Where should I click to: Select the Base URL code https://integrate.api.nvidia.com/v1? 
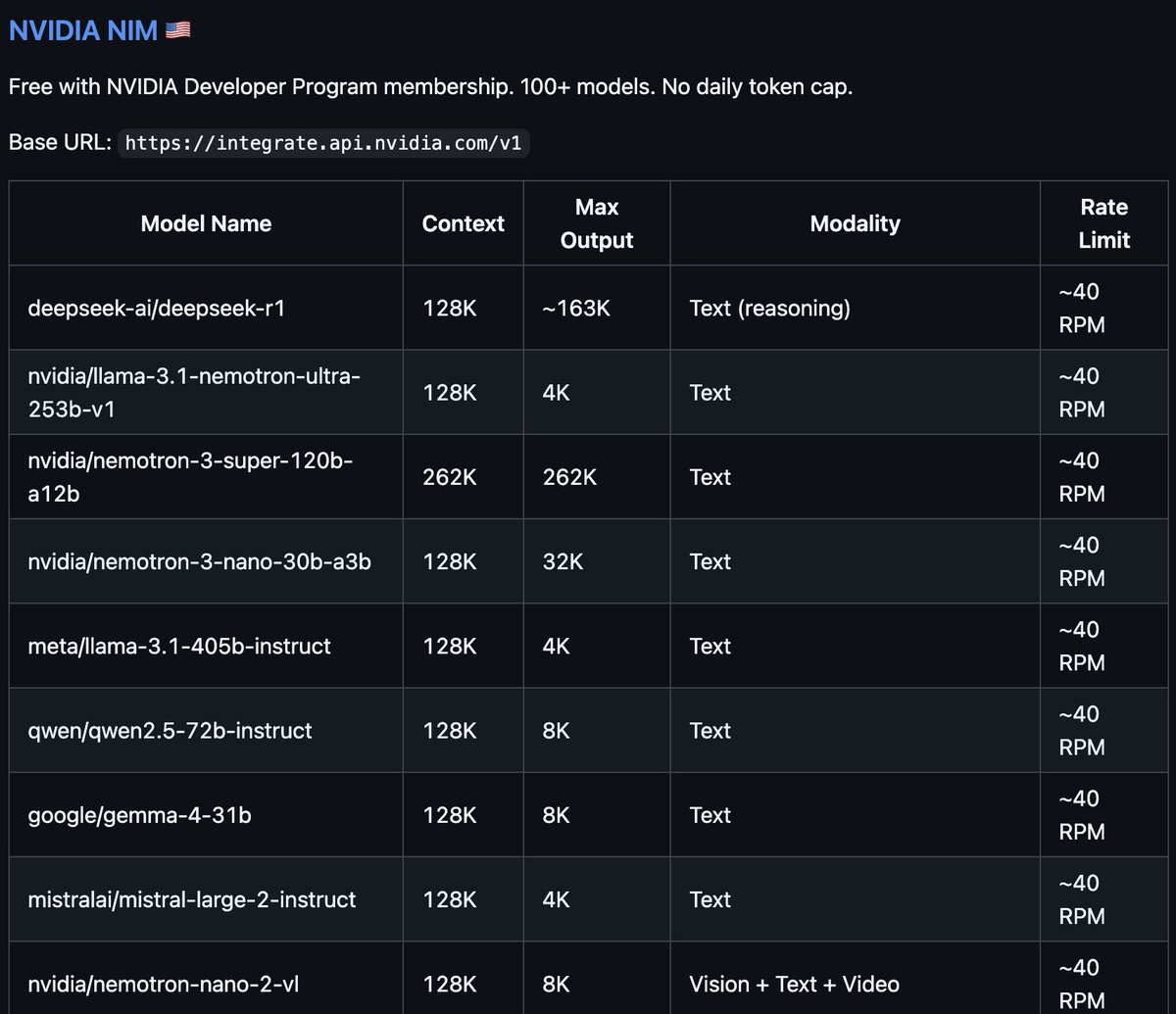coord(323,143)
